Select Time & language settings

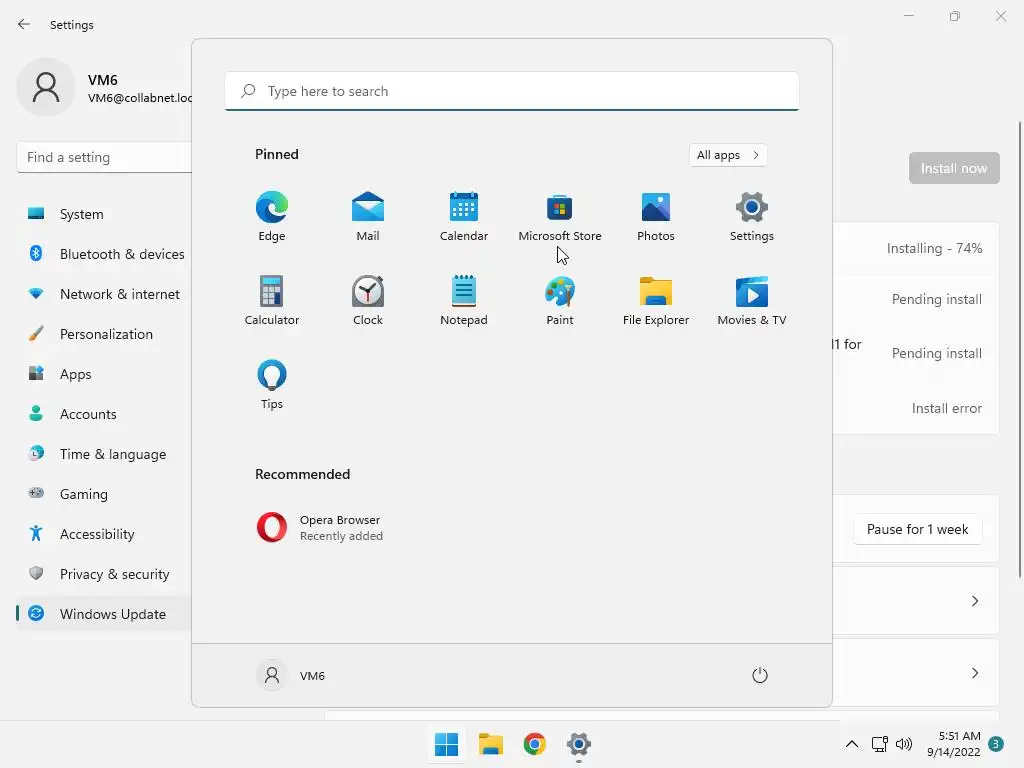(x=104, y=454)
